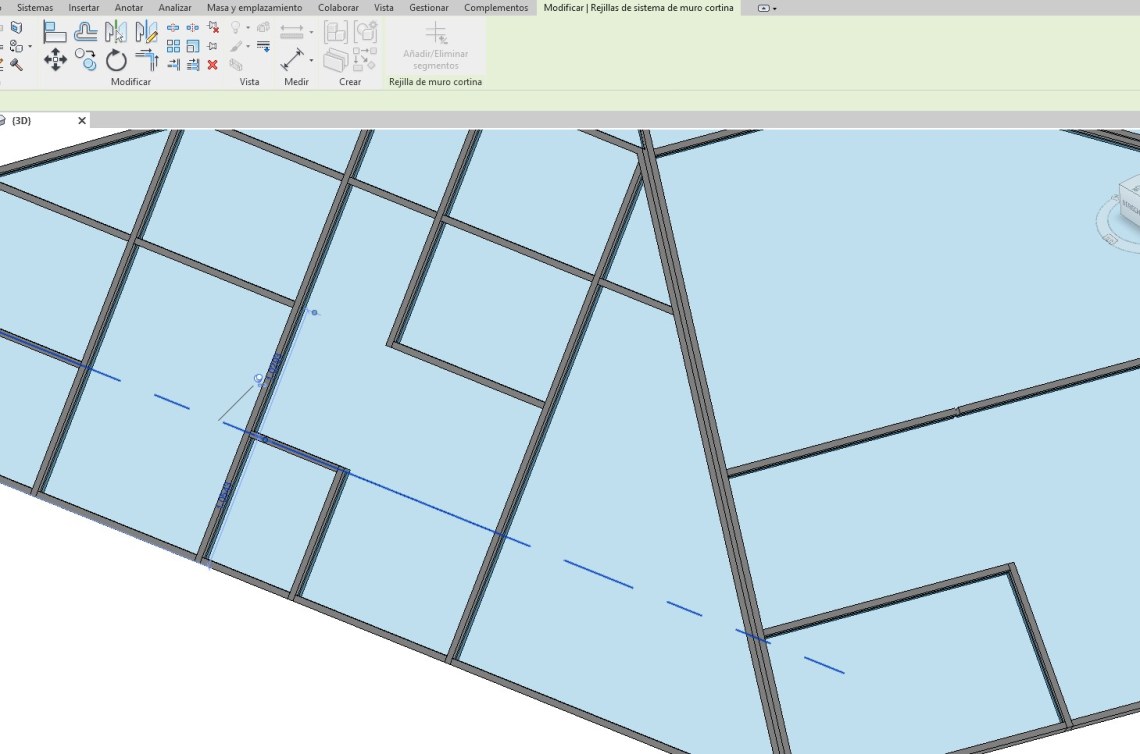The width and height of the screenshot is (1140, 754).
Task: Click the Offset tool icon
Action: (86, 32)
